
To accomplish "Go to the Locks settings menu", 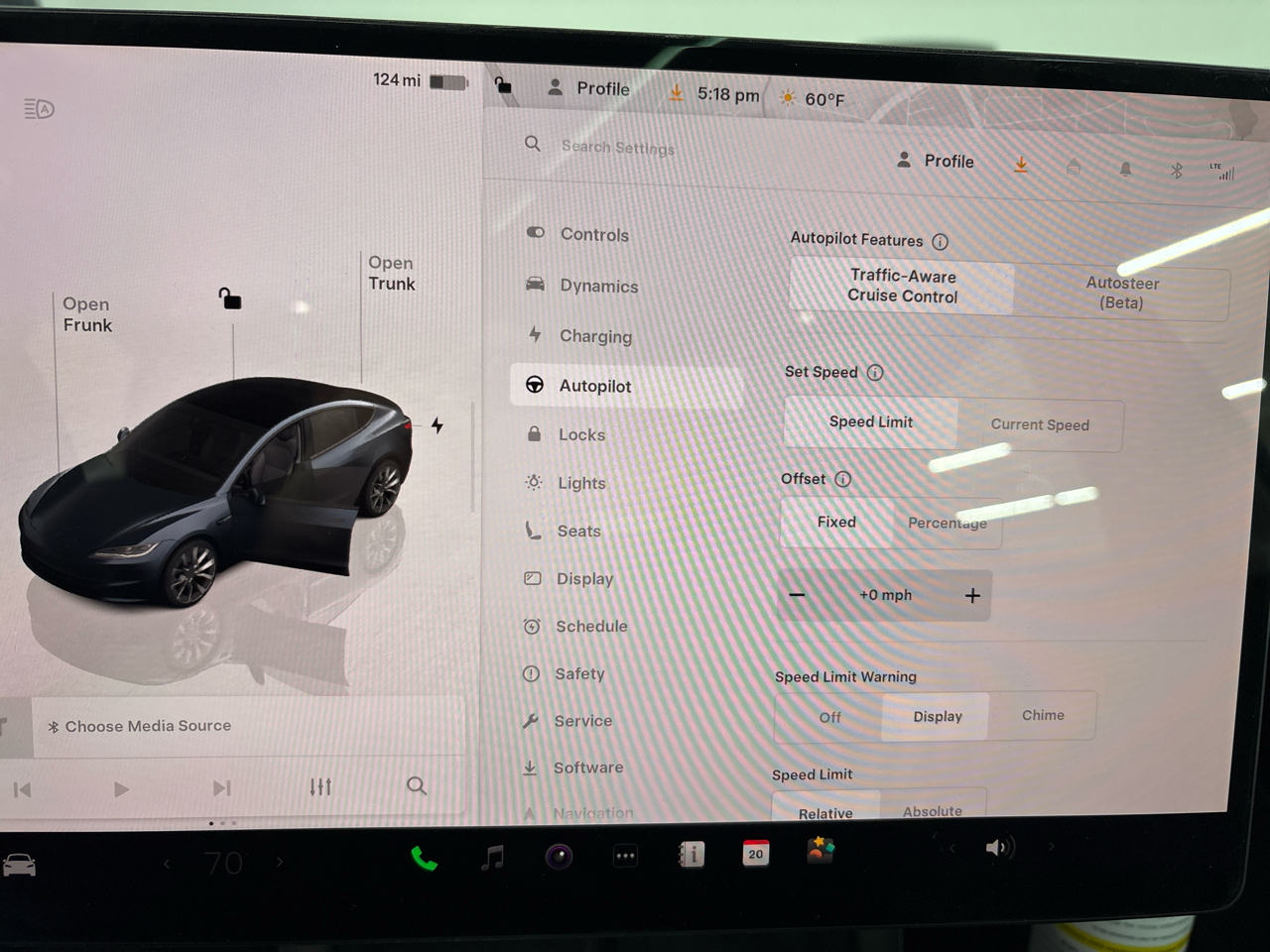I will [x=581, y=434].
